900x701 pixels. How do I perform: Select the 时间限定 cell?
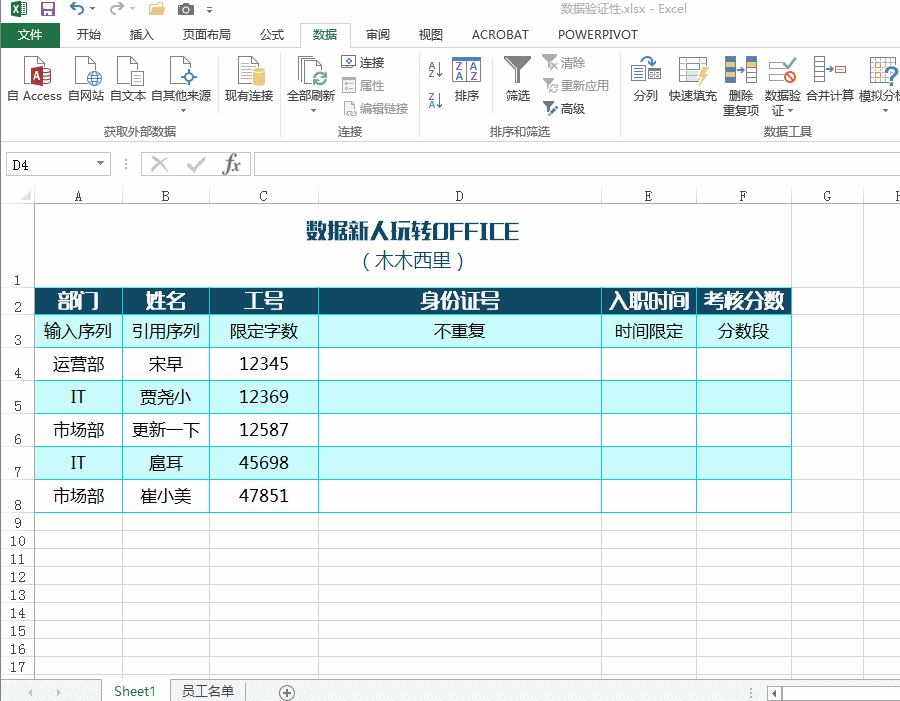[x=649, y=331]
